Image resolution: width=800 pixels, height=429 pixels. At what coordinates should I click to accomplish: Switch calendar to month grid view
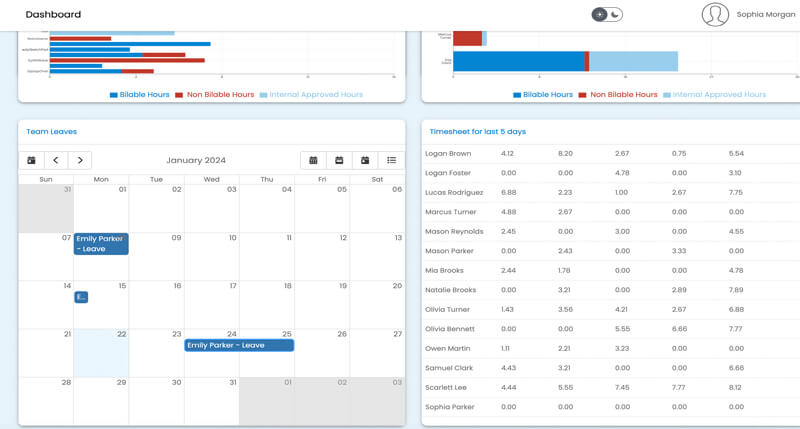[313, 160]
